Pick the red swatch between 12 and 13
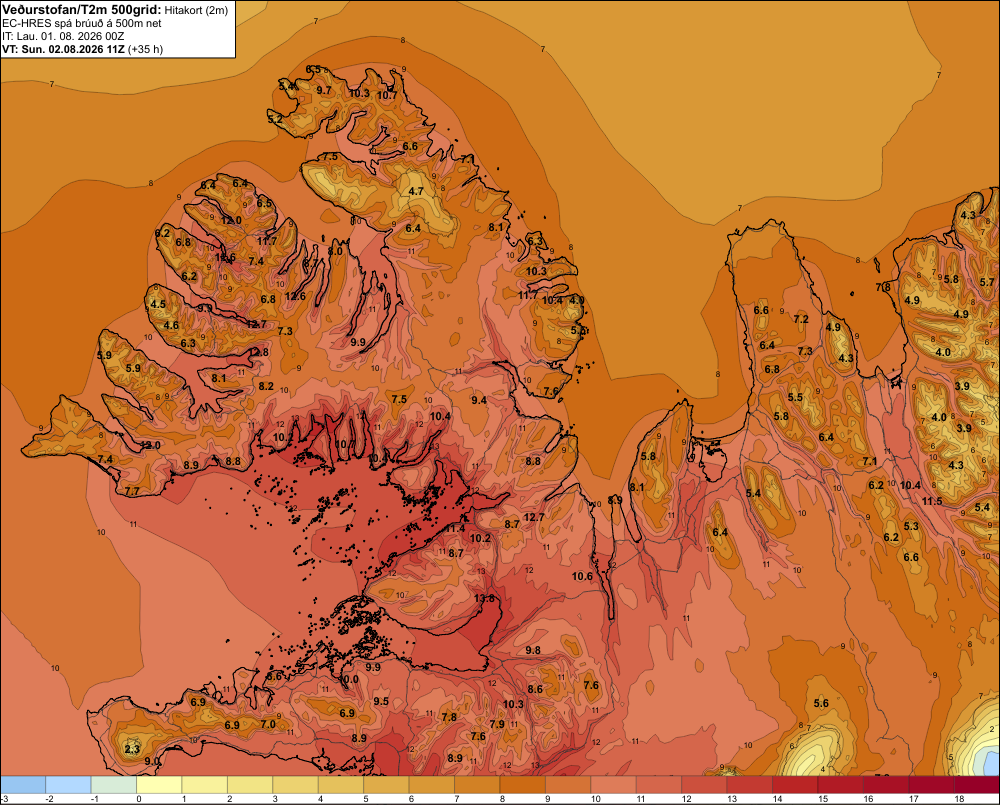 tap(704, 784)
